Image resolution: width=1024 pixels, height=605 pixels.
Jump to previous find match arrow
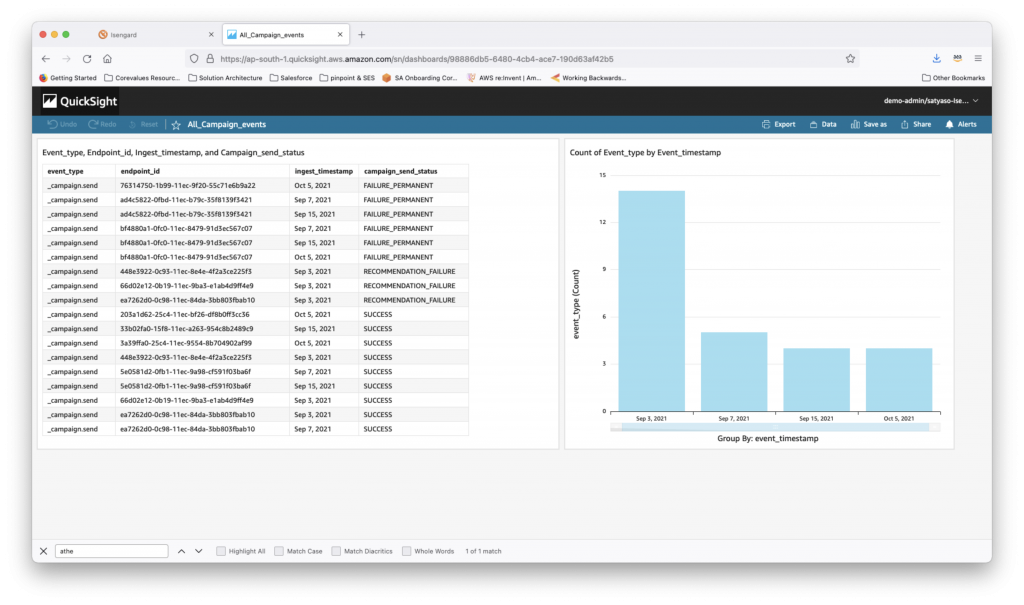pyautogui.click(x=182, y=551)
